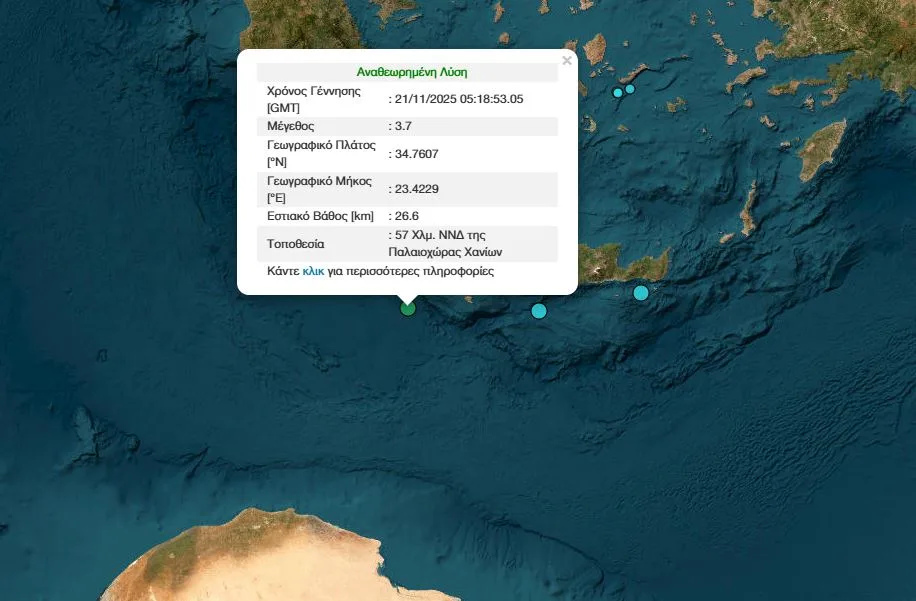
Task: Click the "Αναθεωρημένη Λύση" popup header
Action: [x=411, y=72]
